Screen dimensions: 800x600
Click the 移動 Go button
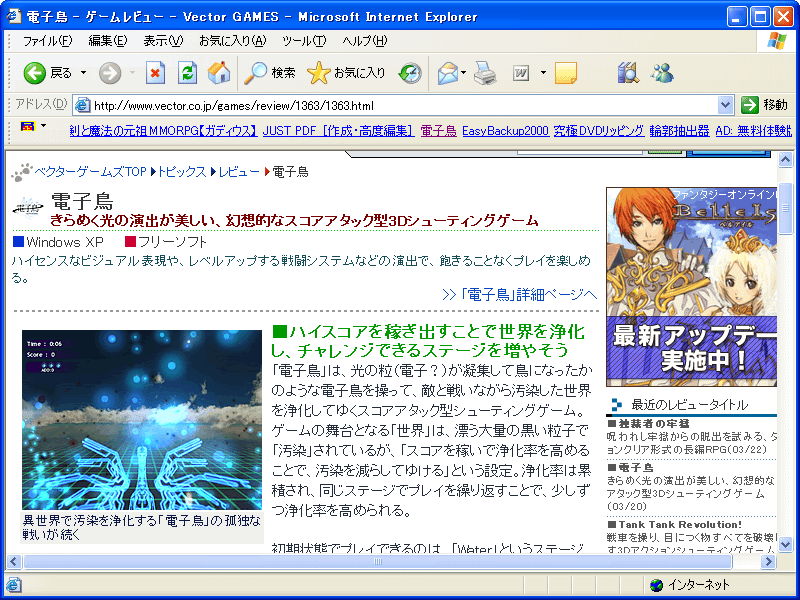[x=765, y=105]
